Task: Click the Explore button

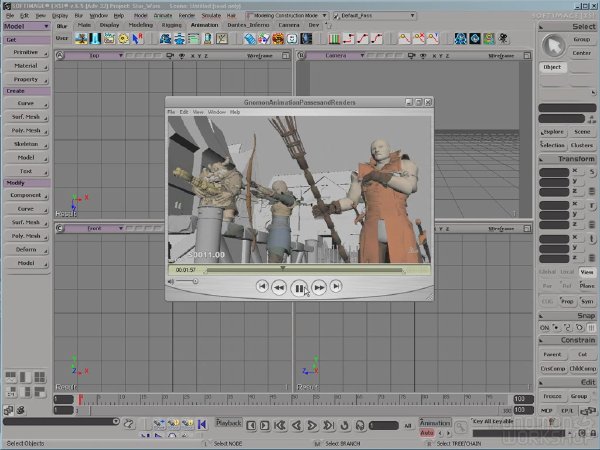Action: 552,132
